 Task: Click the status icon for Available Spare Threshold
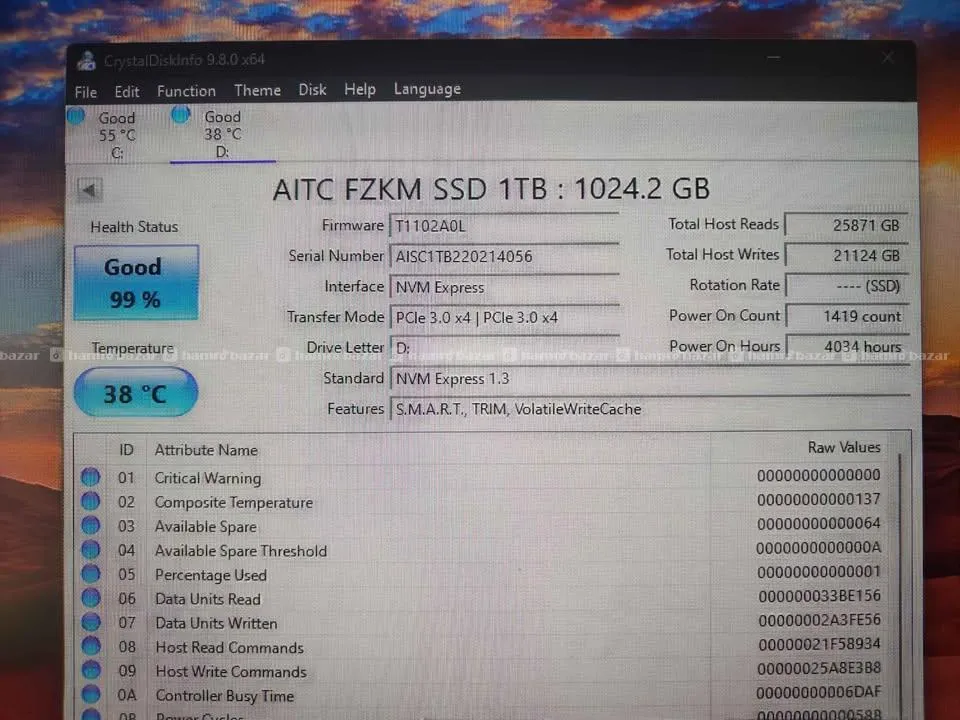(91, 550)
